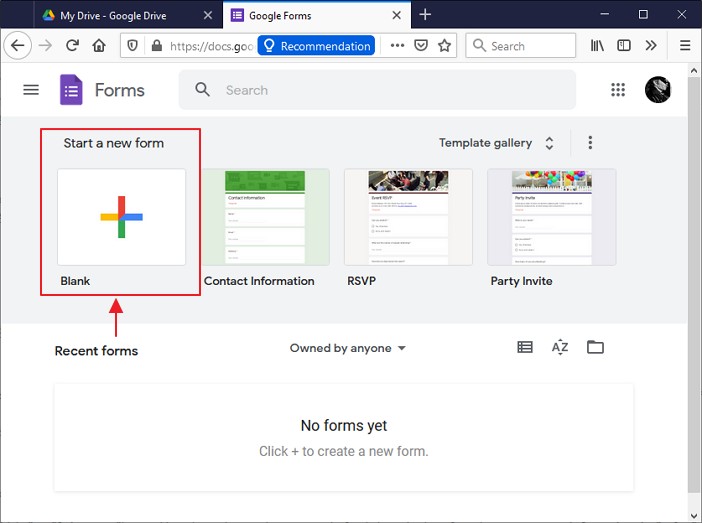Open the Contact Information template
This screenshot has height=523, width=702.
pos(265,217)
